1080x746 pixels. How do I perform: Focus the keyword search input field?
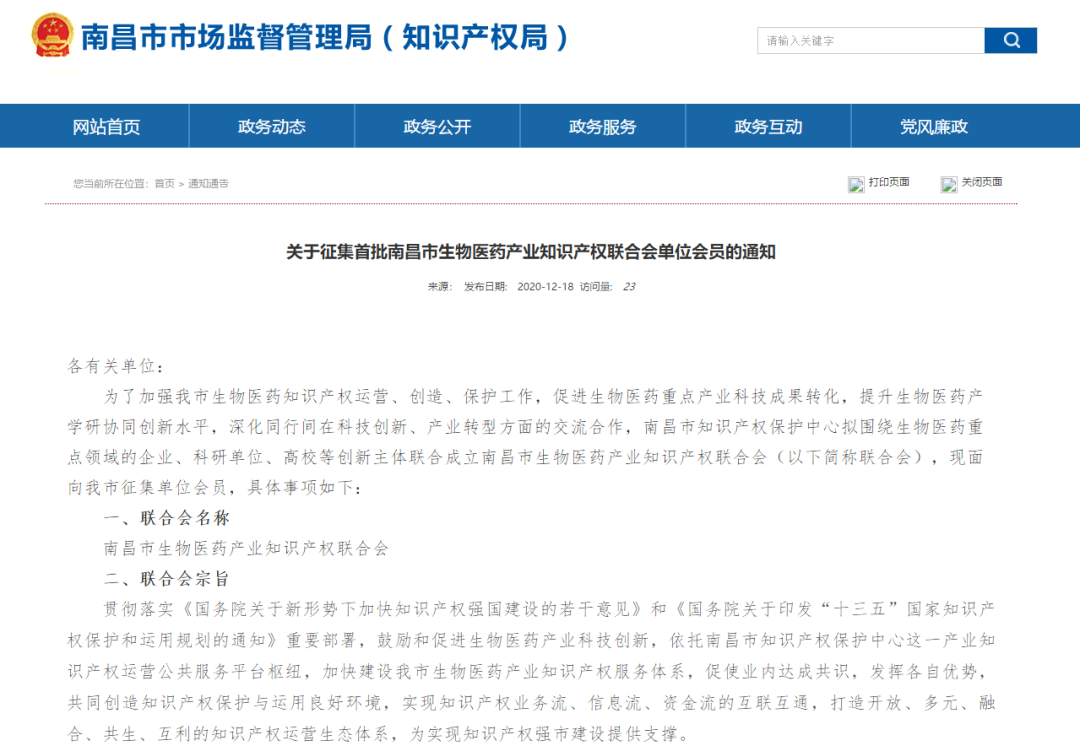coord(871,41)
